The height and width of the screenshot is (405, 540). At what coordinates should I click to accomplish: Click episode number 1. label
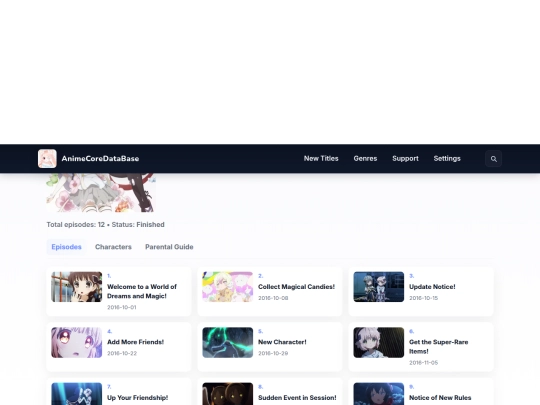[109, 276]
